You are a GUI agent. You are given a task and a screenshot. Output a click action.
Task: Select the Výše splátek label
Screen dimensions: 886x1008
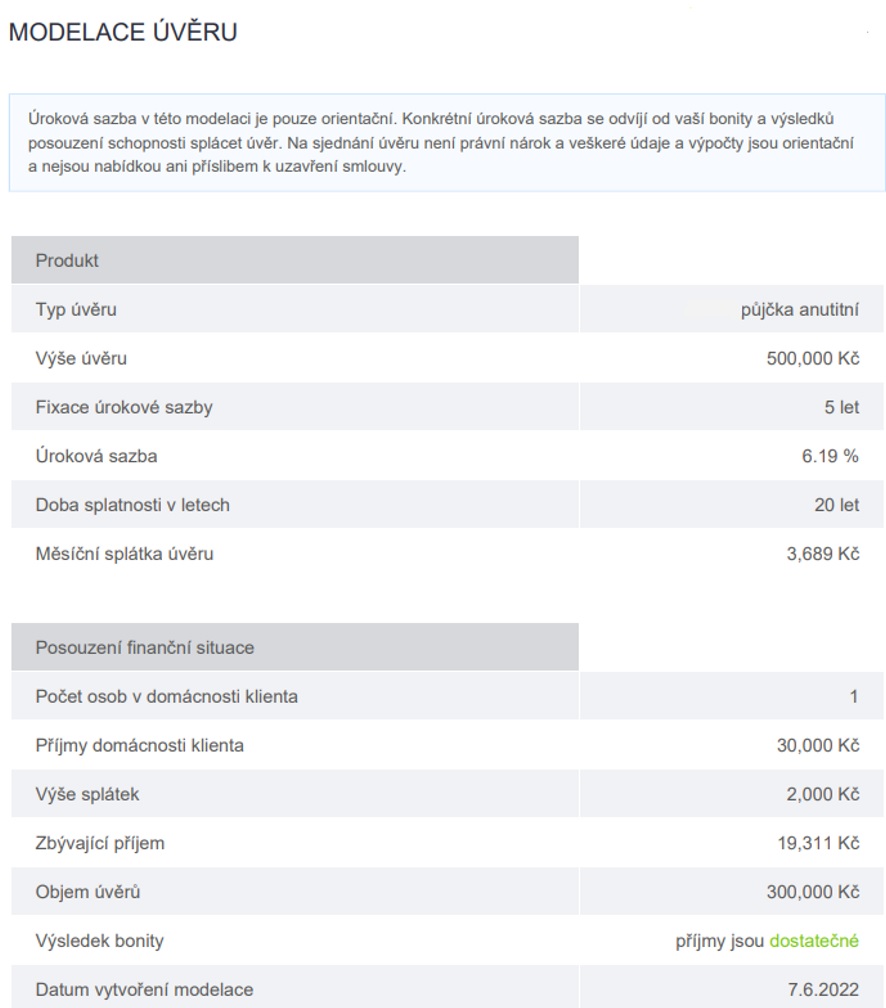point(87,795)
